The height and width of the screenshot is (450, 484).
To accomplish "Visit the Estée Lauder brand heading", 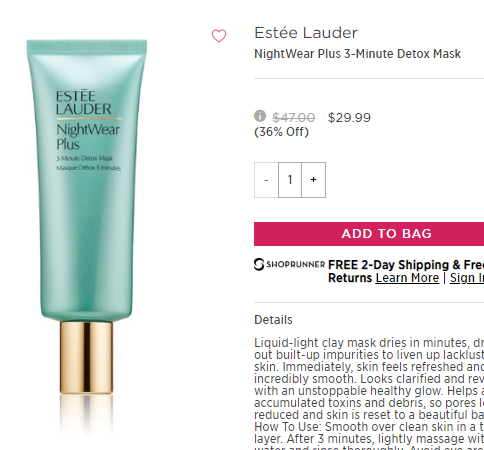I will coord(306,33).
